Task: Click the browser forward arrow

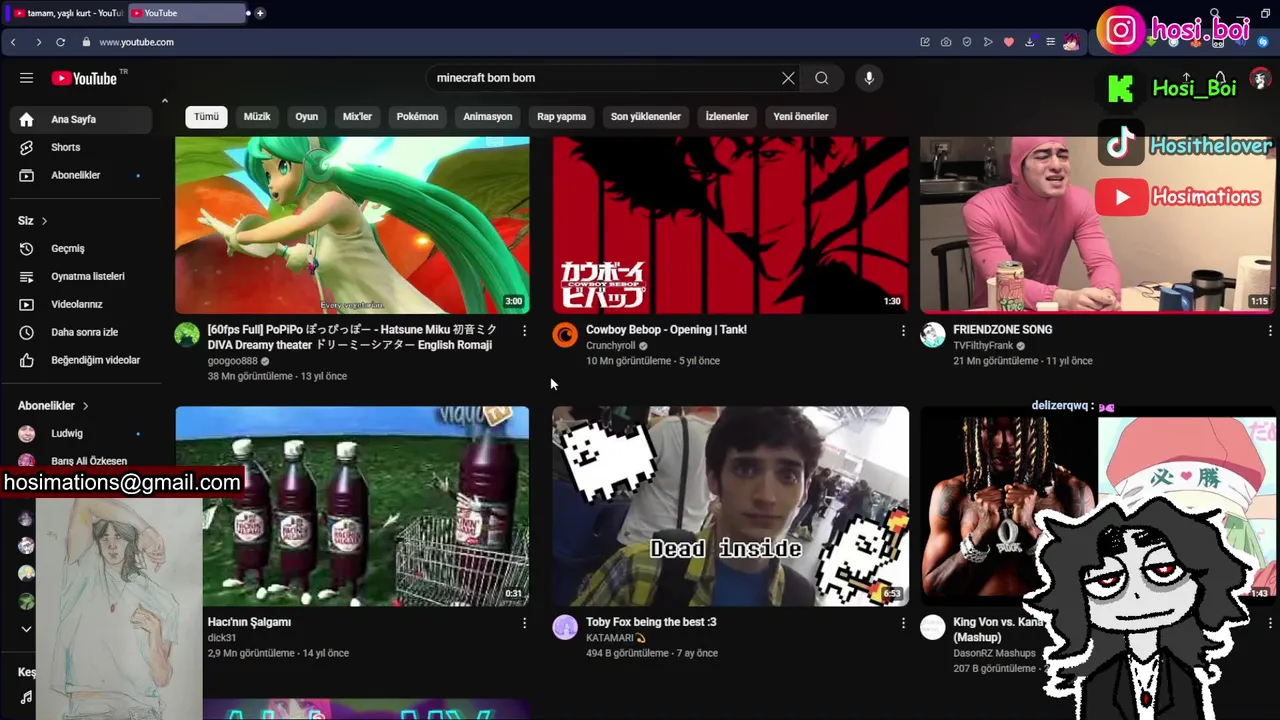Action: tap(38, 42)
